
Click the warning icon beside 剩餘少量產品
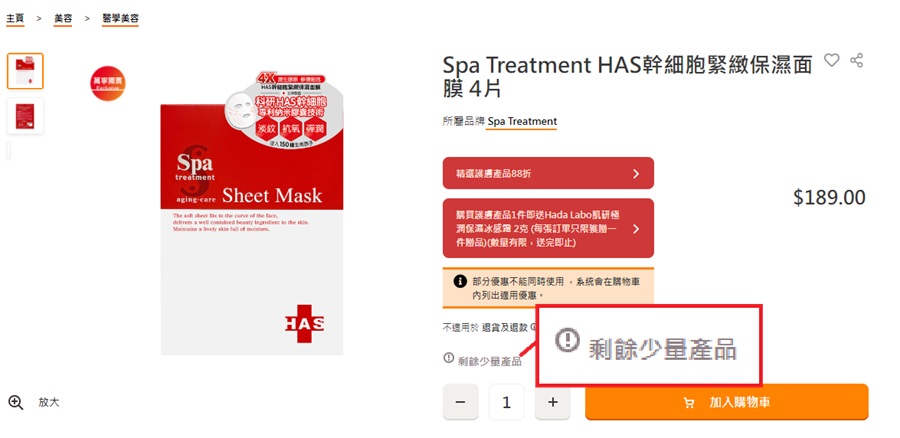(x=449, y=358)
